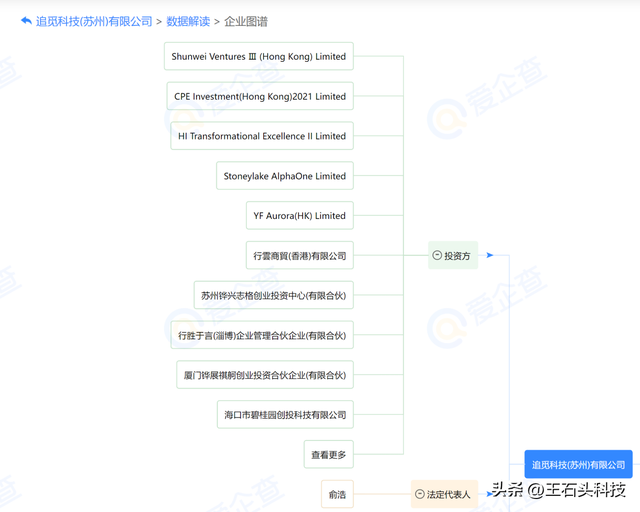Open the 追觅科技(苏州)有限公司 breadcrumb link

(94, 21)
